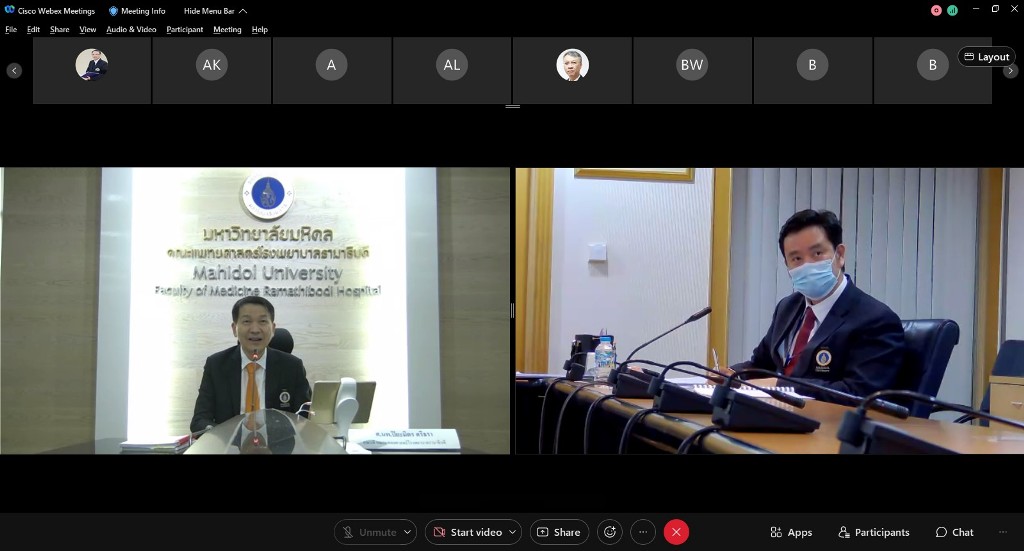1024x551 pixels.
Task: Open the reactions emoji button
Action: tap(609, 532)
